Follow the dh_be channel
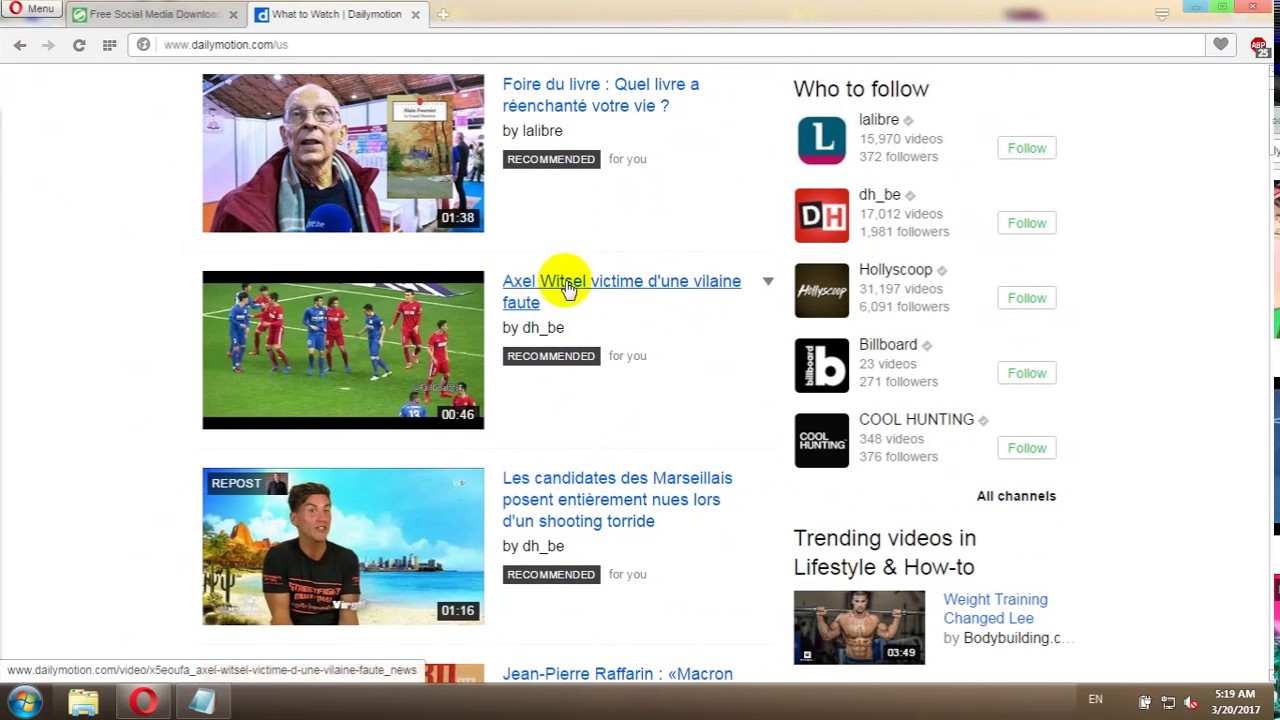The height and width of the screenshot is (720, 1280). click(1027, 223)
